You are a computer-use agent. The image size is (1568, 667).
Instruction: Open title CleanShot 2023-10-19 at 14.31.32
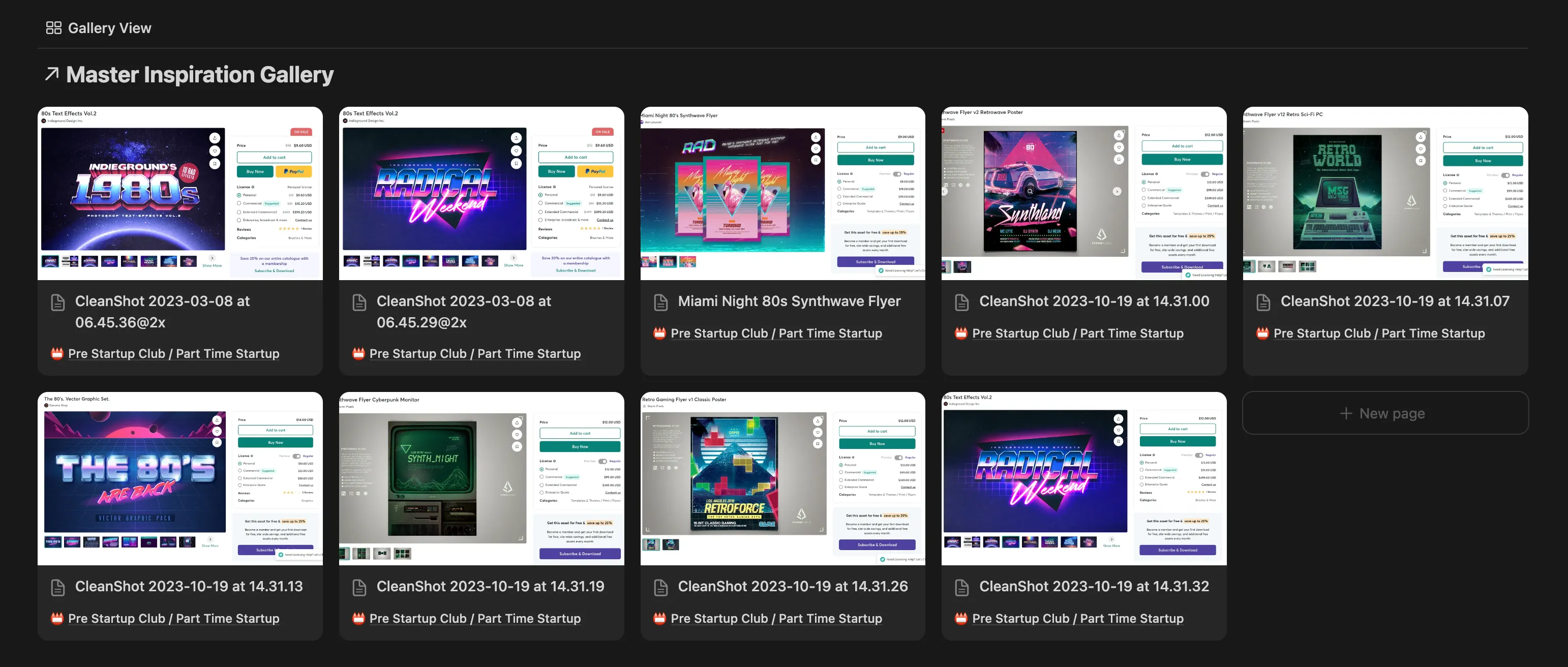[1095, 586]
